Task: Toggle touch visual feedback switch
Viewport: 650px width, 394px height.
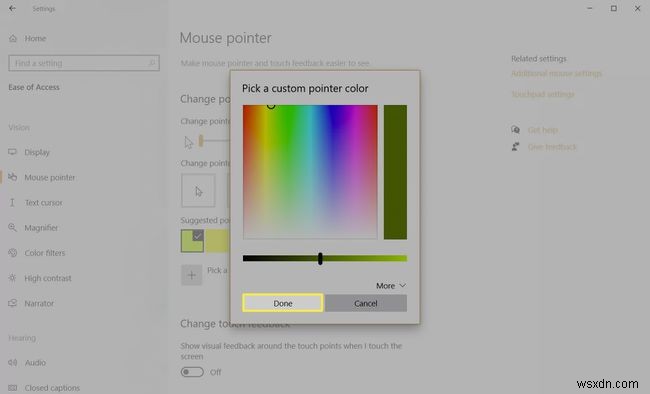Action: [x=192, y=372]
